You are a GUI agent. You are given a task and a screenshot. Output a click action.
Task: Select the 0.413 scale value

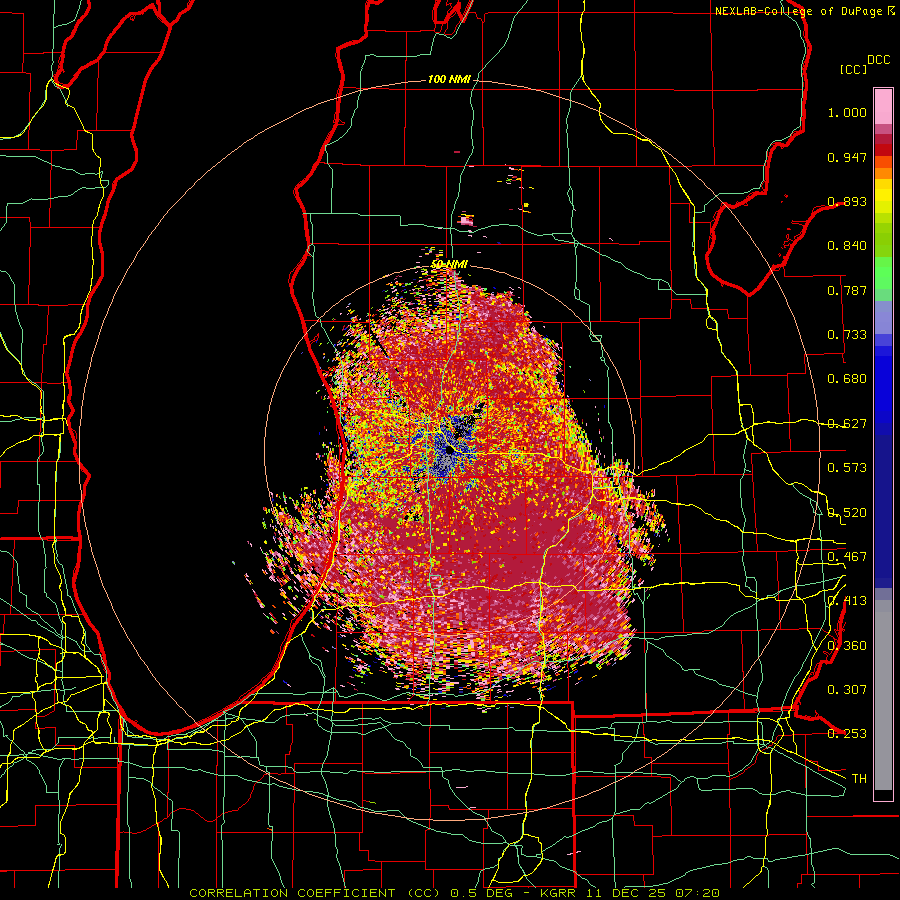coord(847,601)
